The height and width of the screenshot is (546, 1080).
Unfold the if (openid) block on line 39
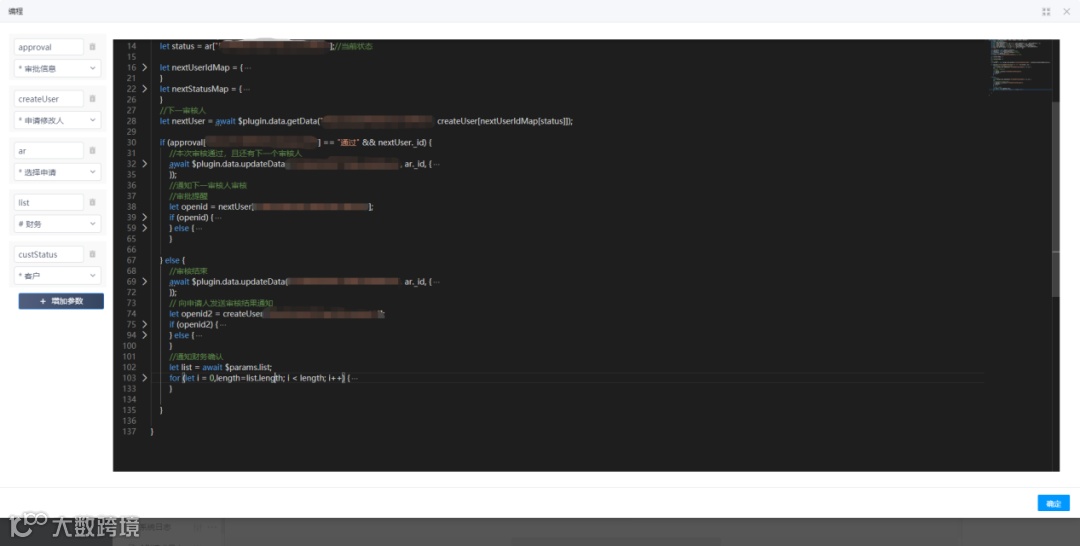(145, 217)
